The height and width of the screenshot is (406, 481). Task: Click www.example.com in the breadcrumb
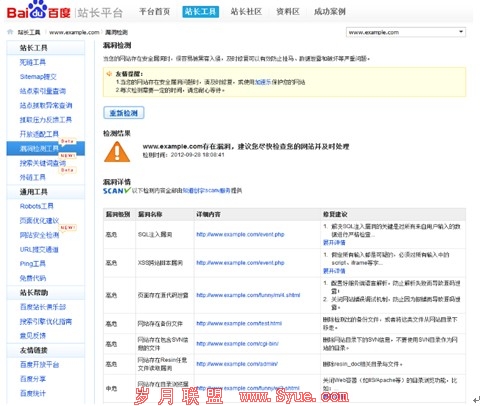pyautogui.click(x=74, y=32)
